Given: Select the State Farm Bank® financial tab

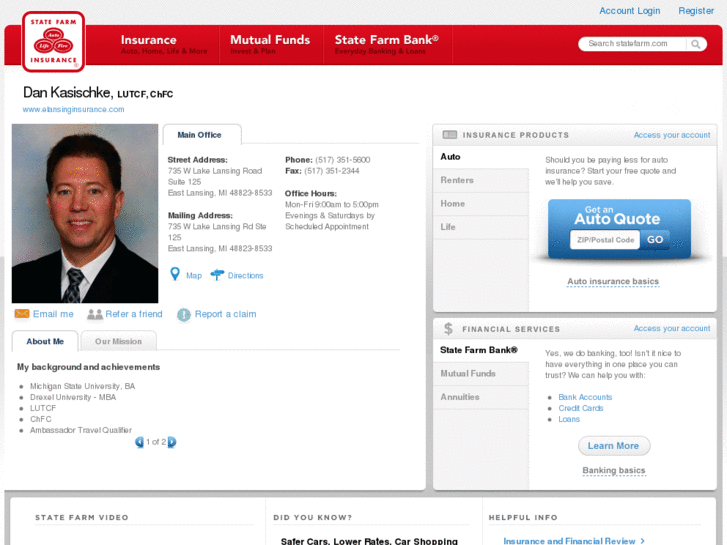Looking at the screenshot, I should [481, 350].
